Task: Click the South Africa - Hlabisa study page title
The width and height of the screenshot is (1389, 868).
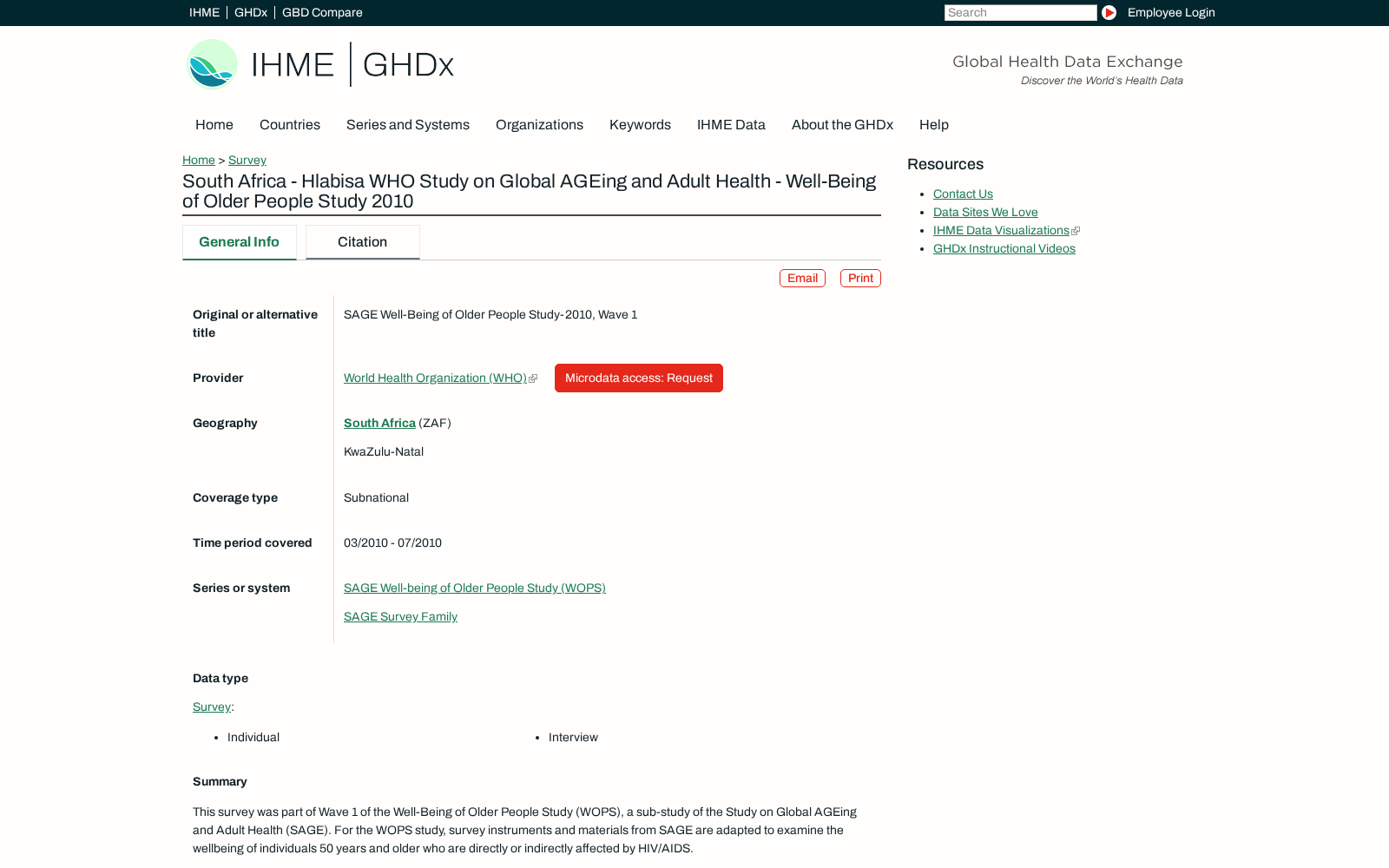Action: [x=530, y=191]
